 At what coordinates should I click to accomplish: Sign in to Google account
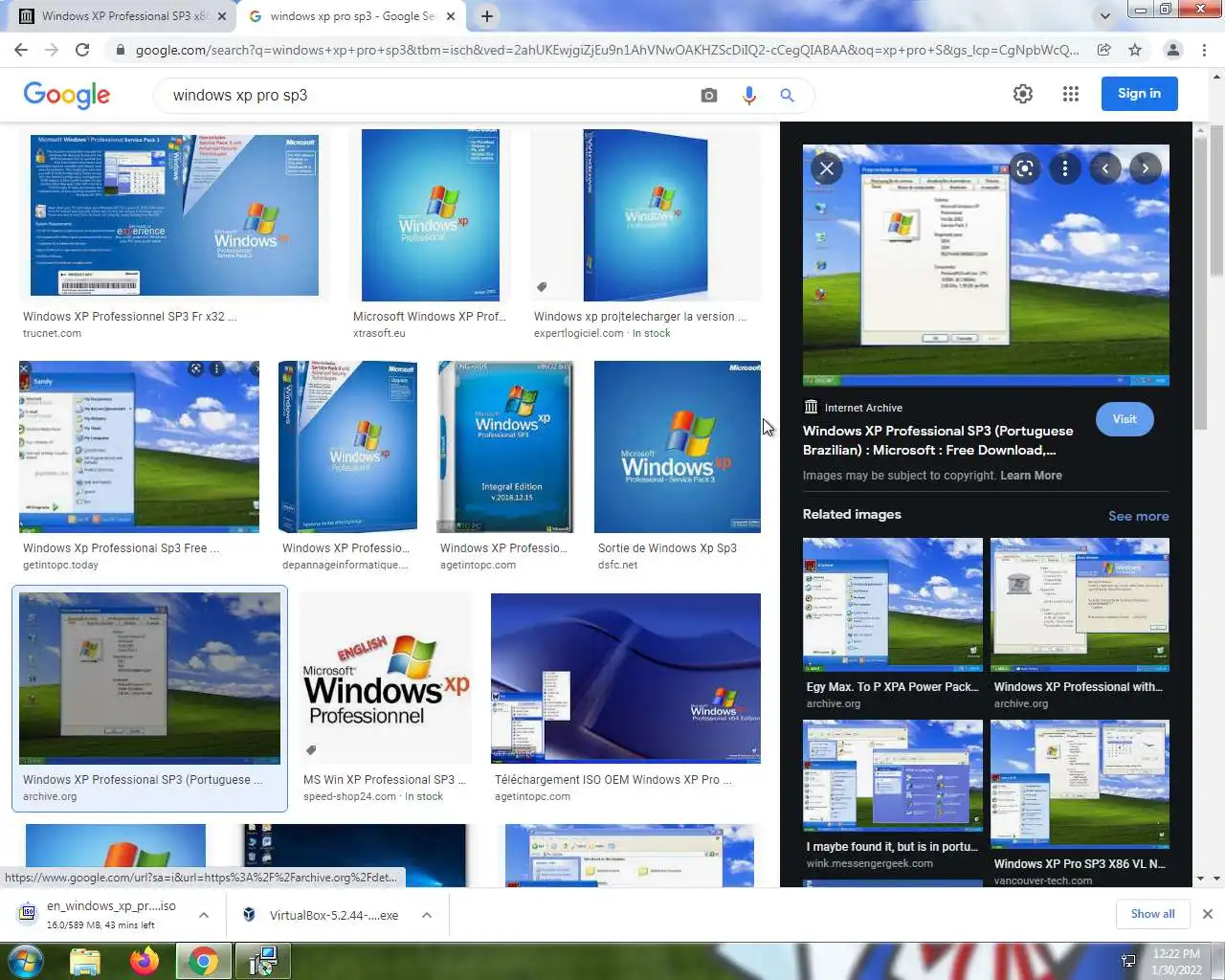(1139, 94)
